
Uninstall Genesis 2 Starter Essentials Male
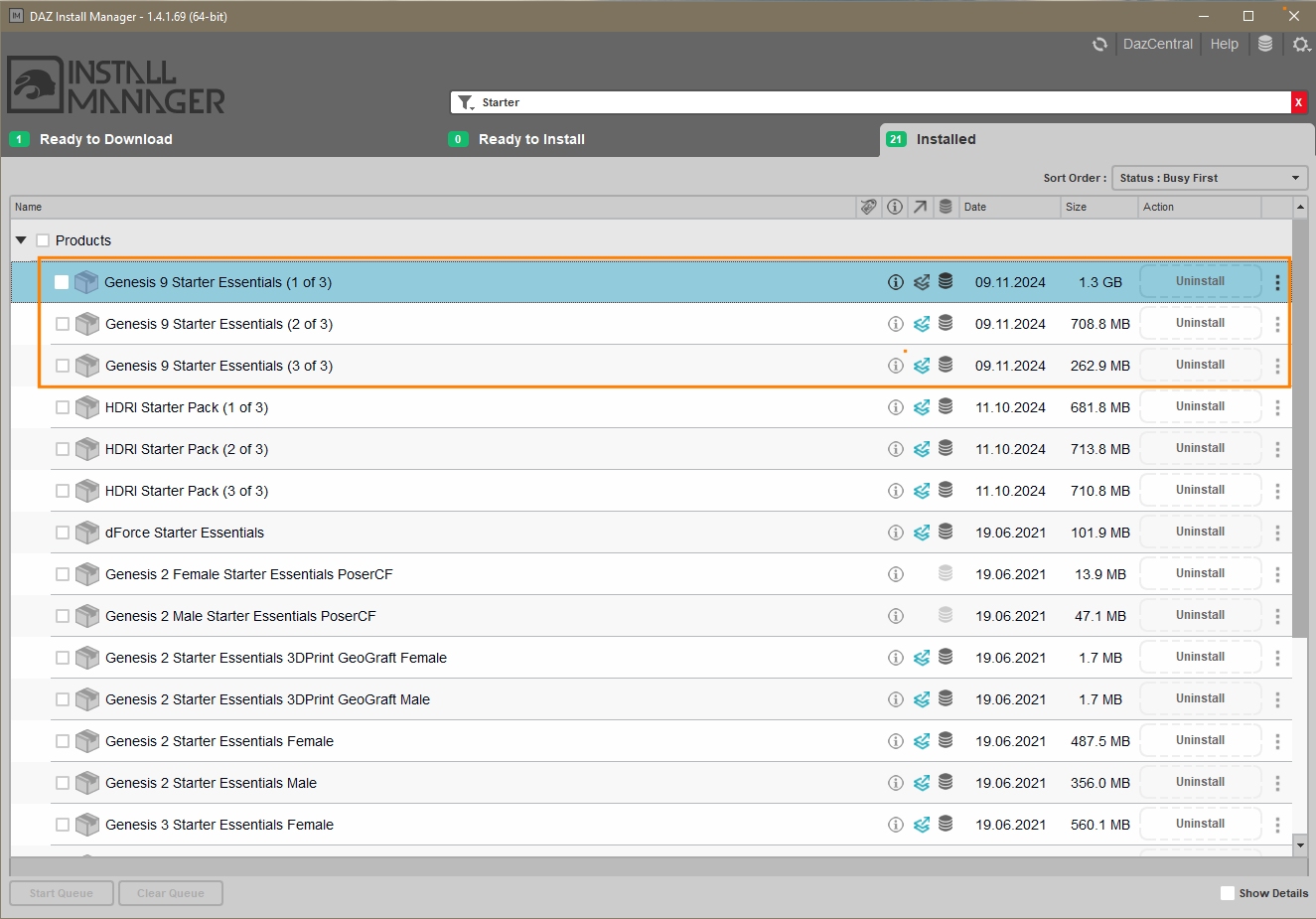(1200, 782)
